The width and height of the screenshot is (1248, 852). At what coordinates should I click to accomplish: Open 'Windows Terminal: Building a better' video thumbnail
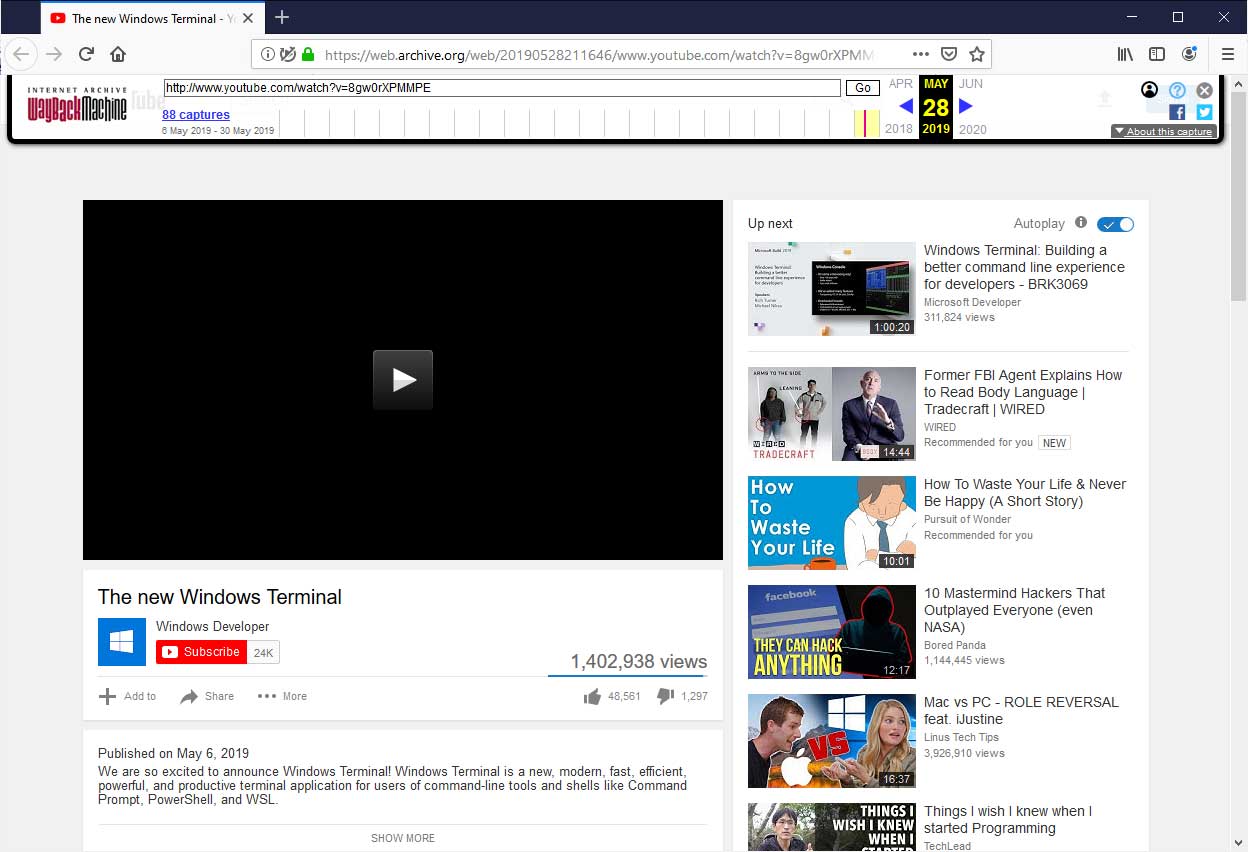832,289
